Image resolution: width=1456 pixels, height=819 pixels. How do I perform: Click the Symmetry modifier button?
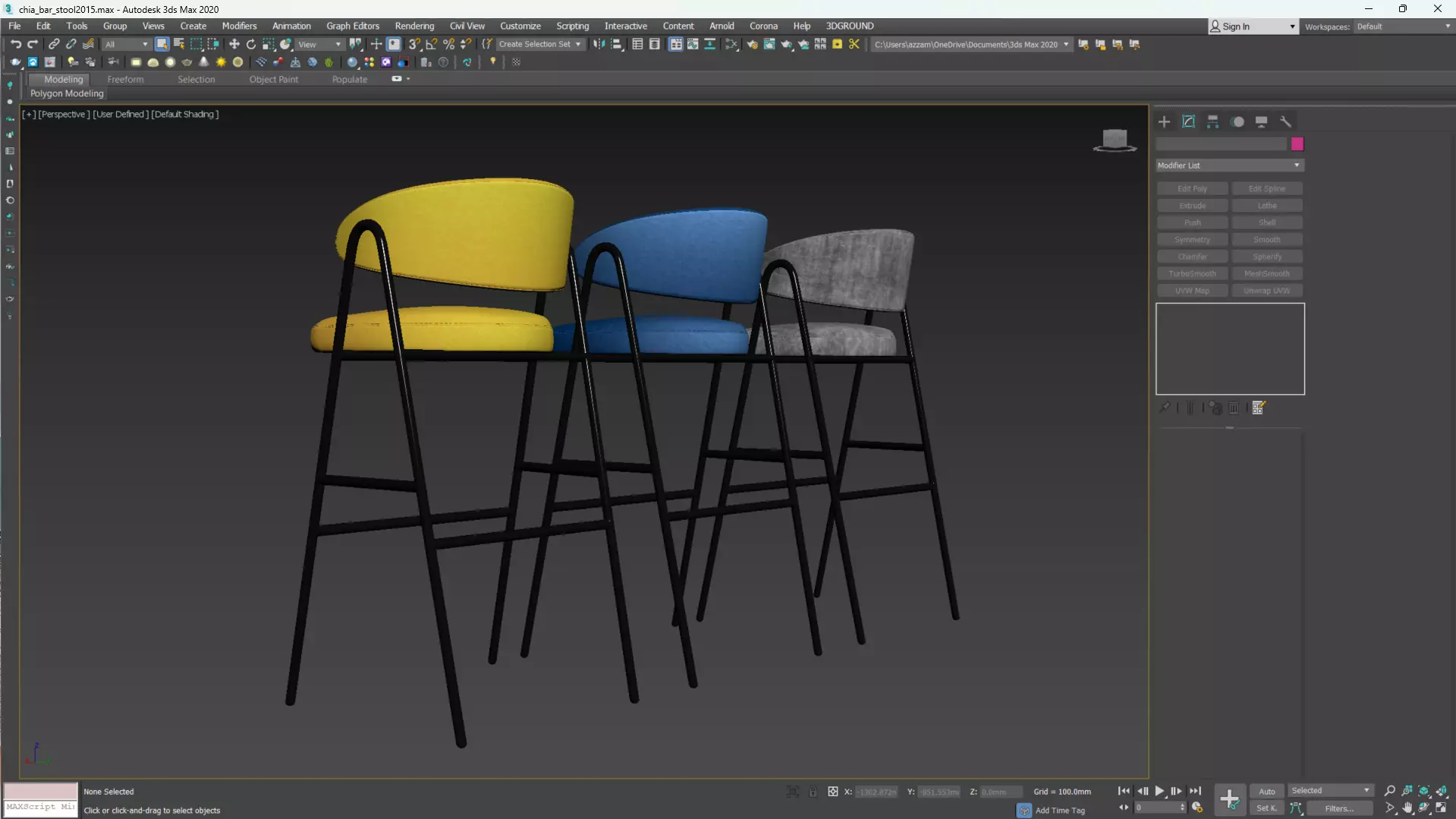1192,240
